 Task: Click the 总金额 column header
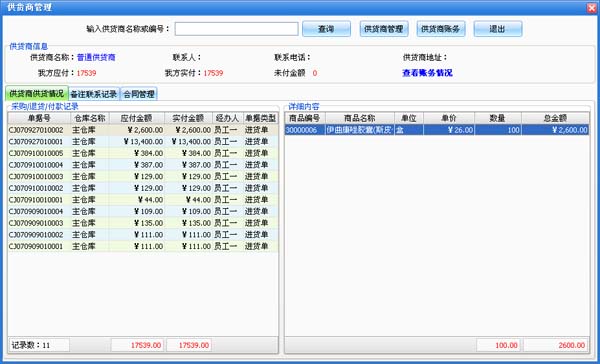(555, 118)
